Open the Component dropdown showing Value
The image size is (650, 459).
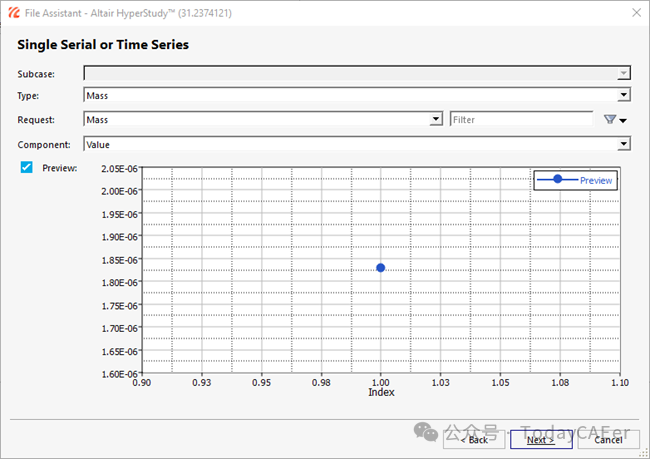[x=623, y=144]
